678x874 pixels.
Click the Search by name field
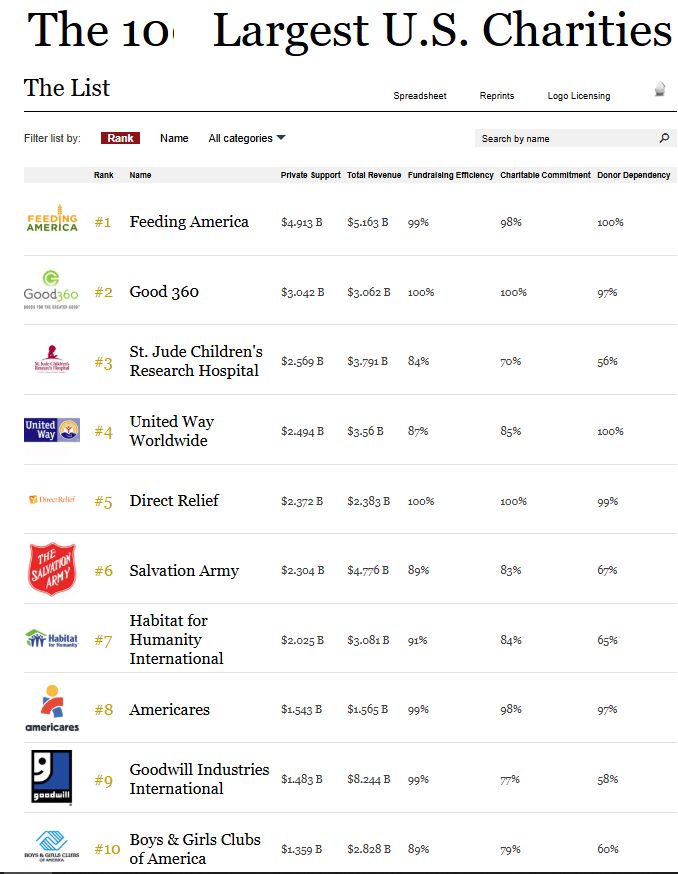[x=565, y=139]
